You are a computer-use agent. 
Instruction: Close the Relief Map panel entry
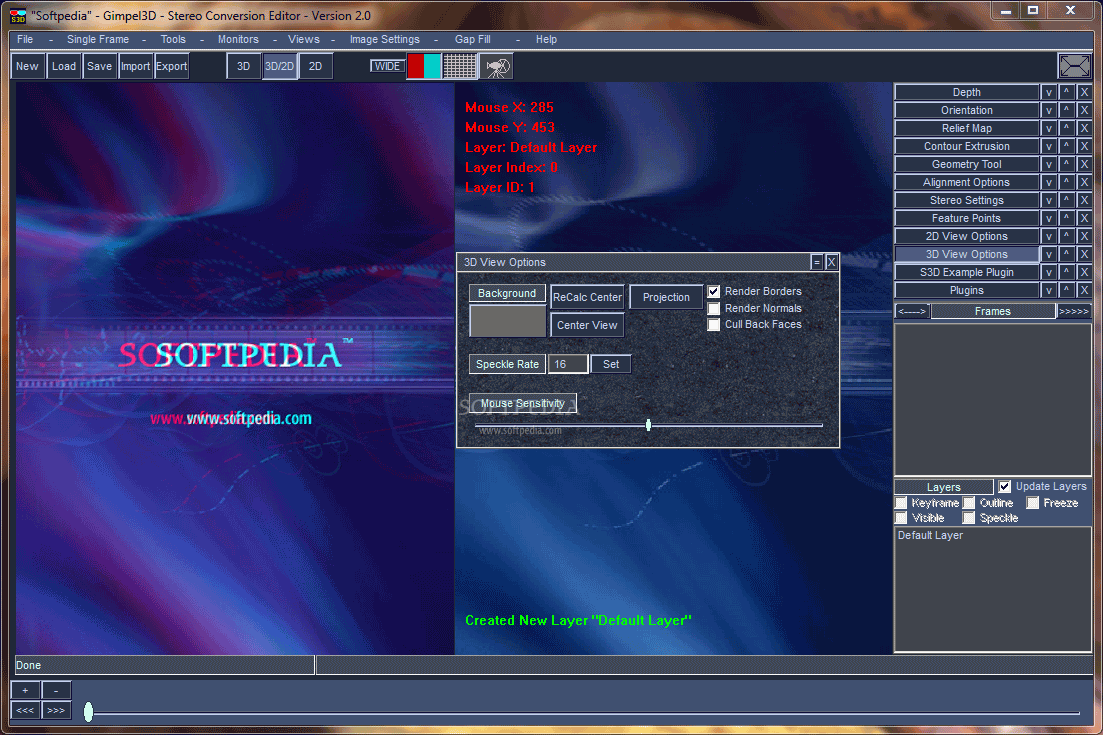1084,128
